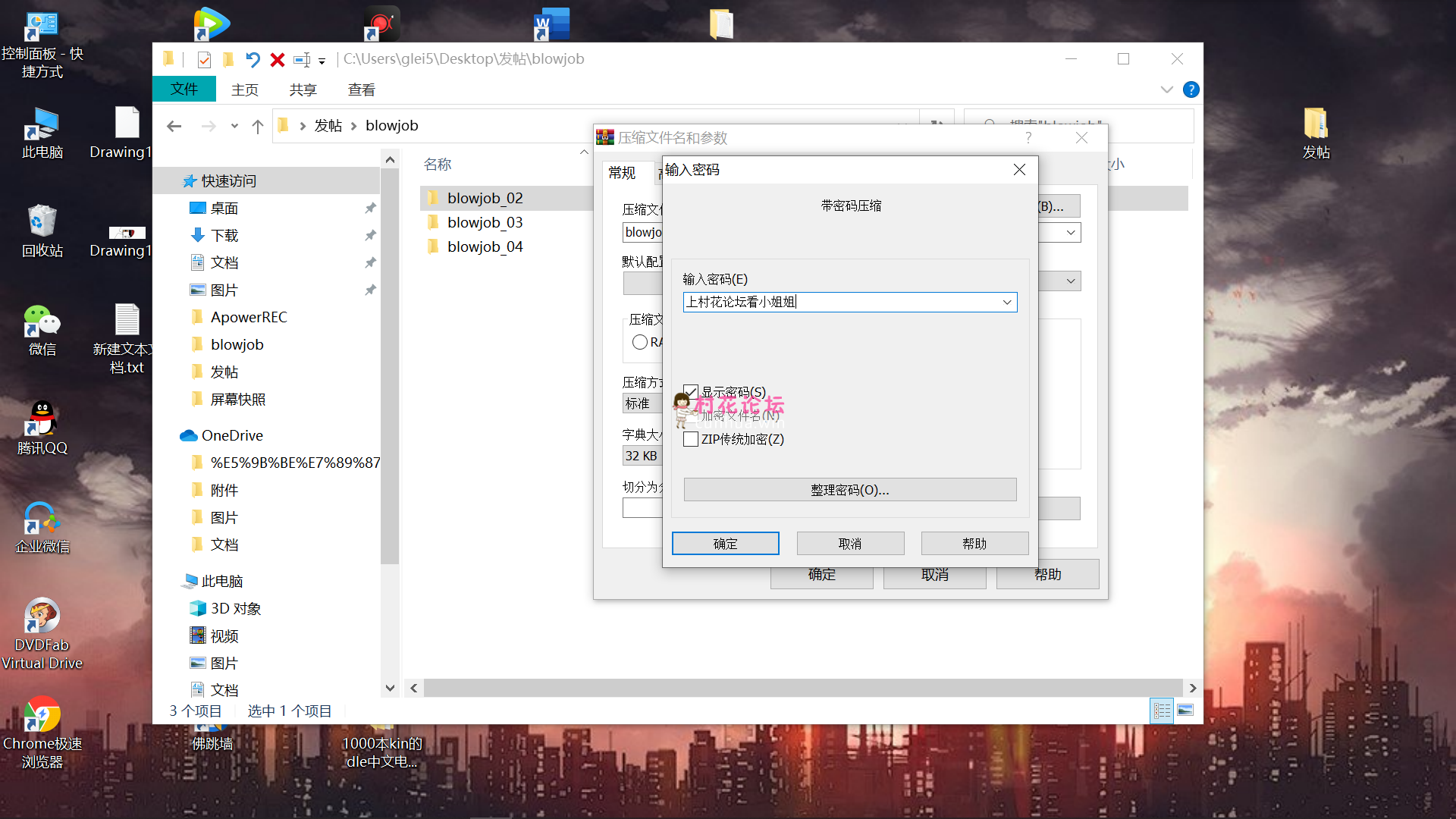Screen dimensions: 1456x819
Task: Expand the archive name dropdown in WinRAR dialog
Action: click(1070, 232)
